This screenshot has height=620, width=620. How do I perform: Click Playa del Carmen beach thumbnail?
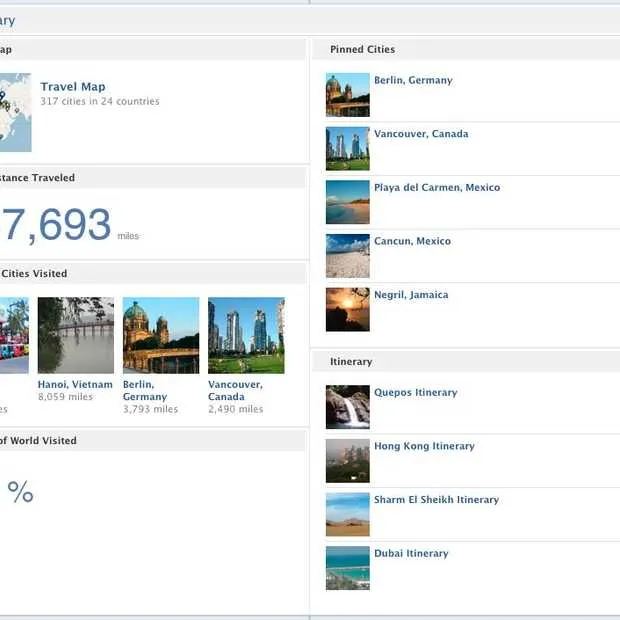pos(348,202)
